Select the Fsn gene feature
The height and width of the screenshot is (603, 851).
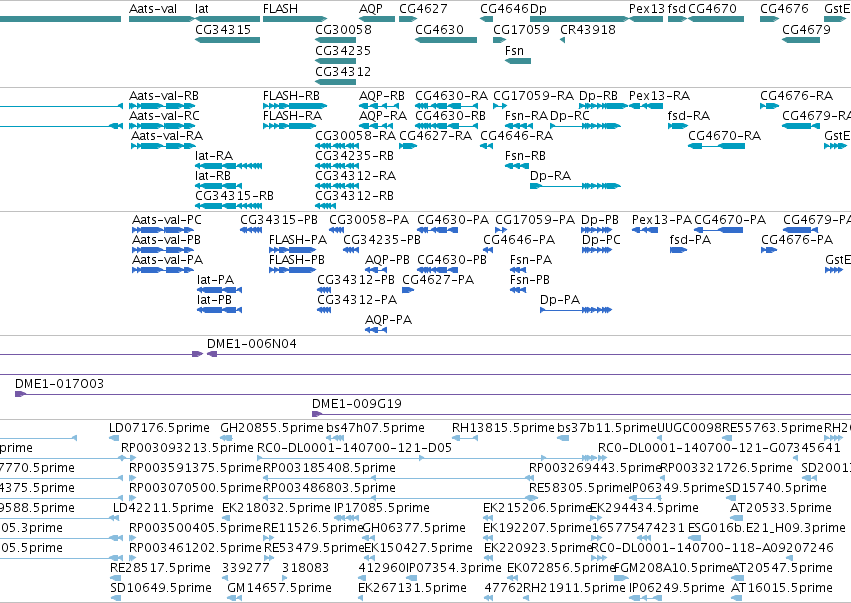[518, 61]
